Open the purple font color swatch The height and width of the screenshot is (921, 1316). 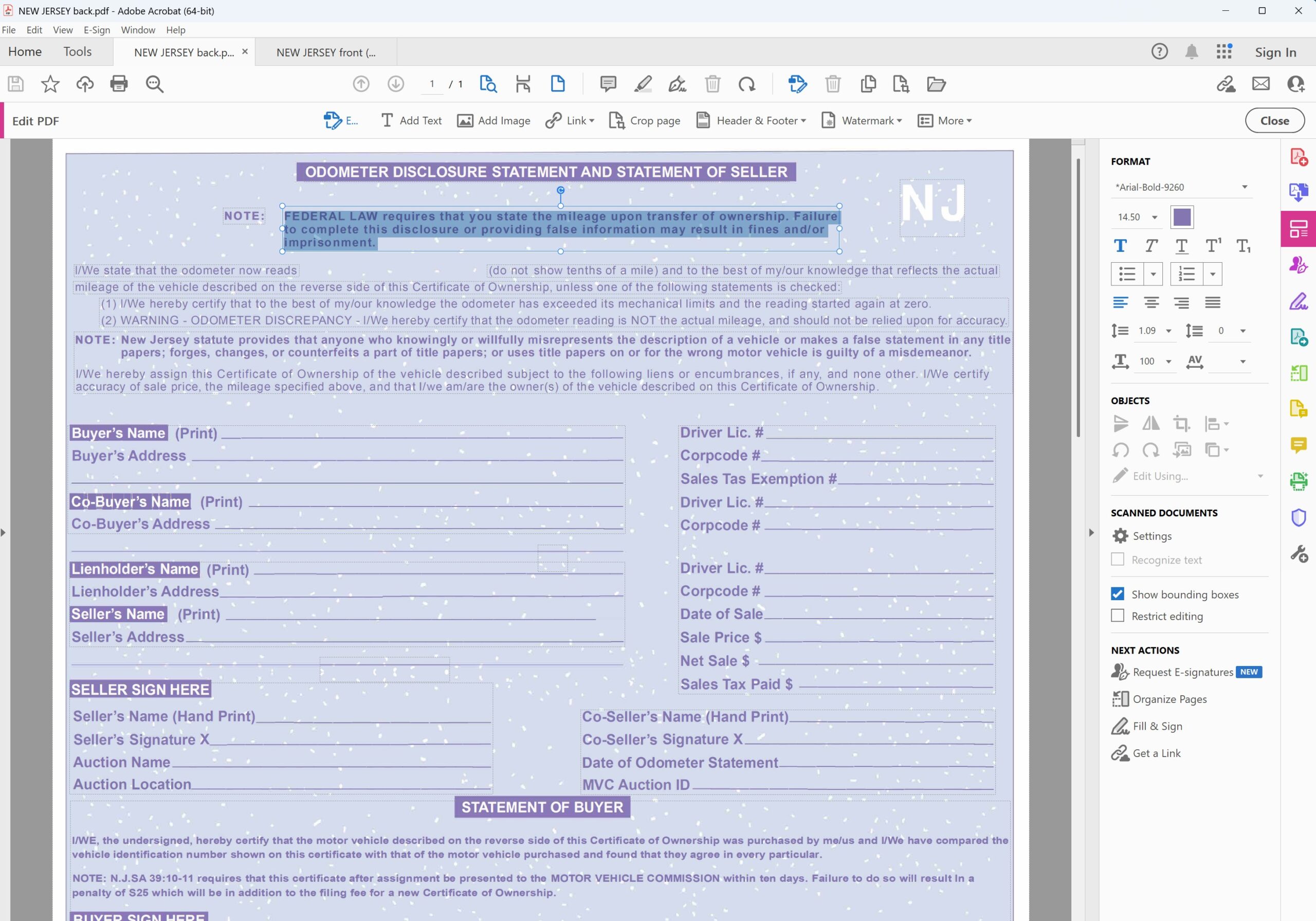(1182, 218)
